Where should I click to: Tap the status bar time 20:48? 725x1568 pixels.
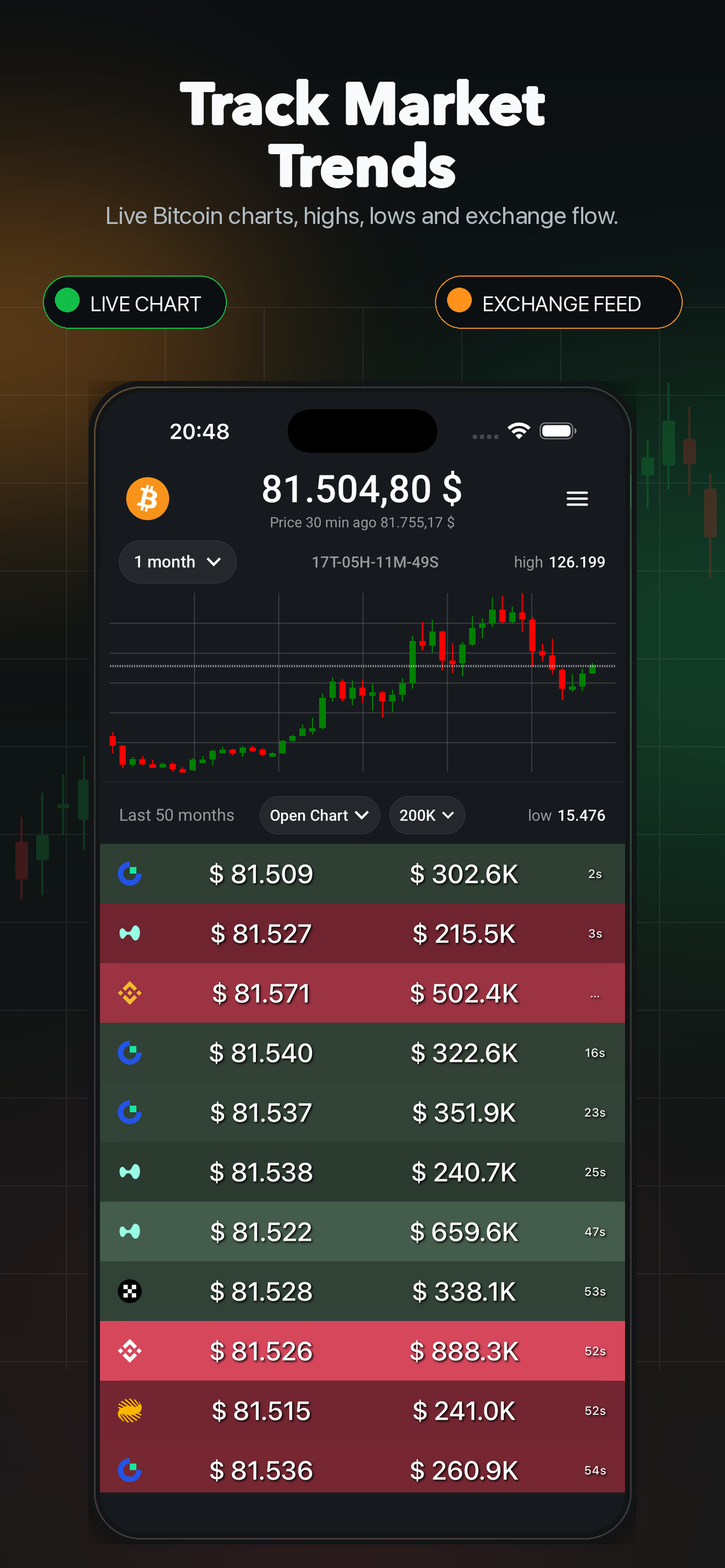coord(200,432)
